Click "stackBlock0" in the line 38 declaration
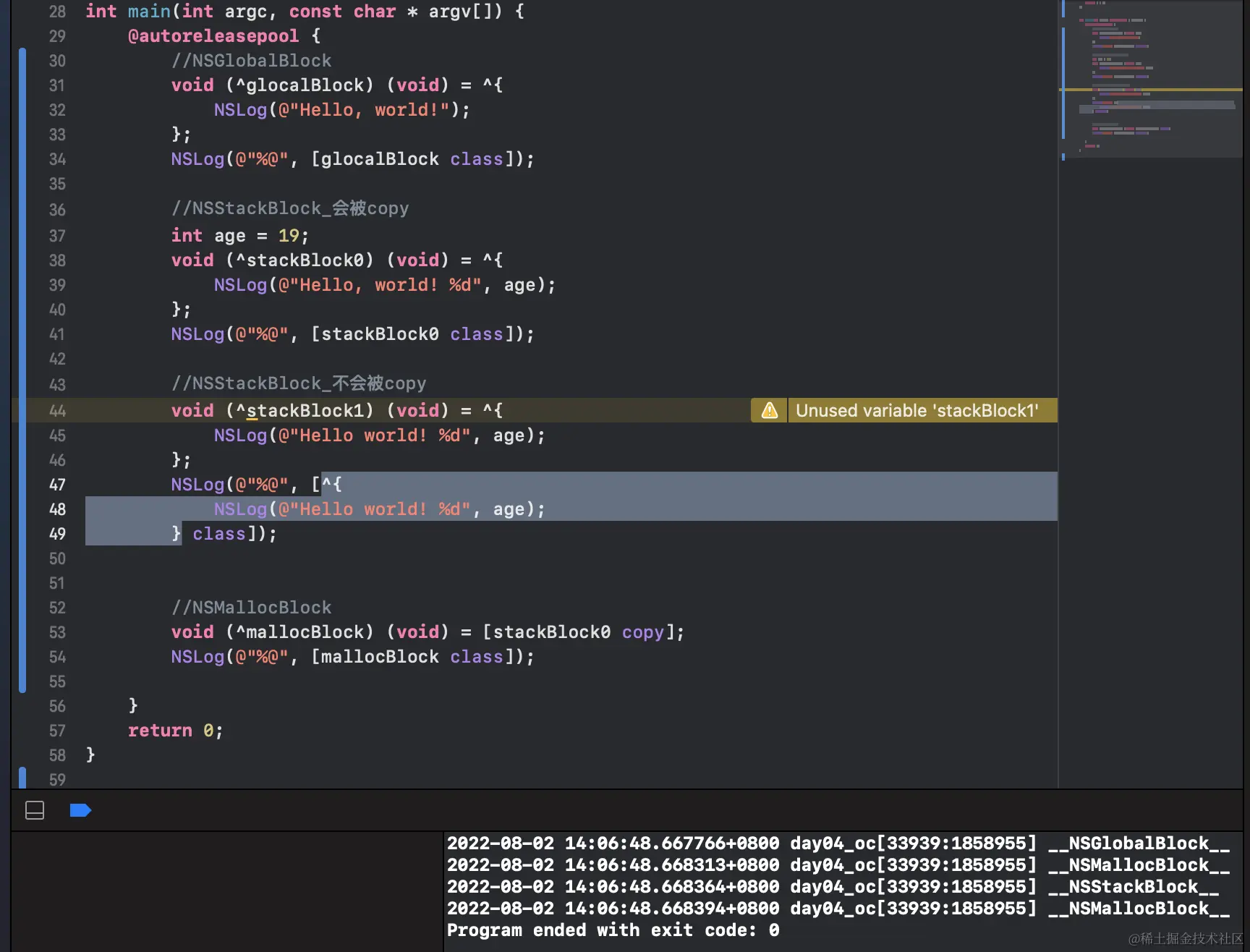The image size is (1250, 952). [x=305, y=260]
